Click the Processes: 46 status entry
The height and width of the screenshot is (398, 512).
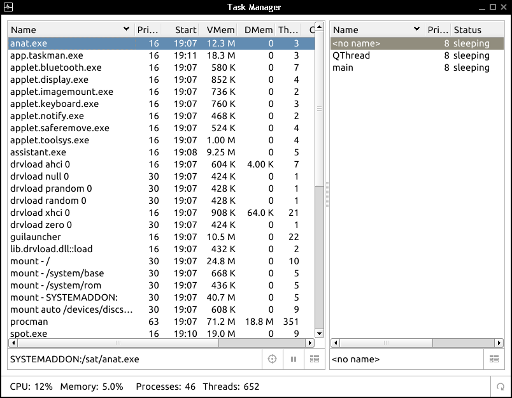(166, 387)
